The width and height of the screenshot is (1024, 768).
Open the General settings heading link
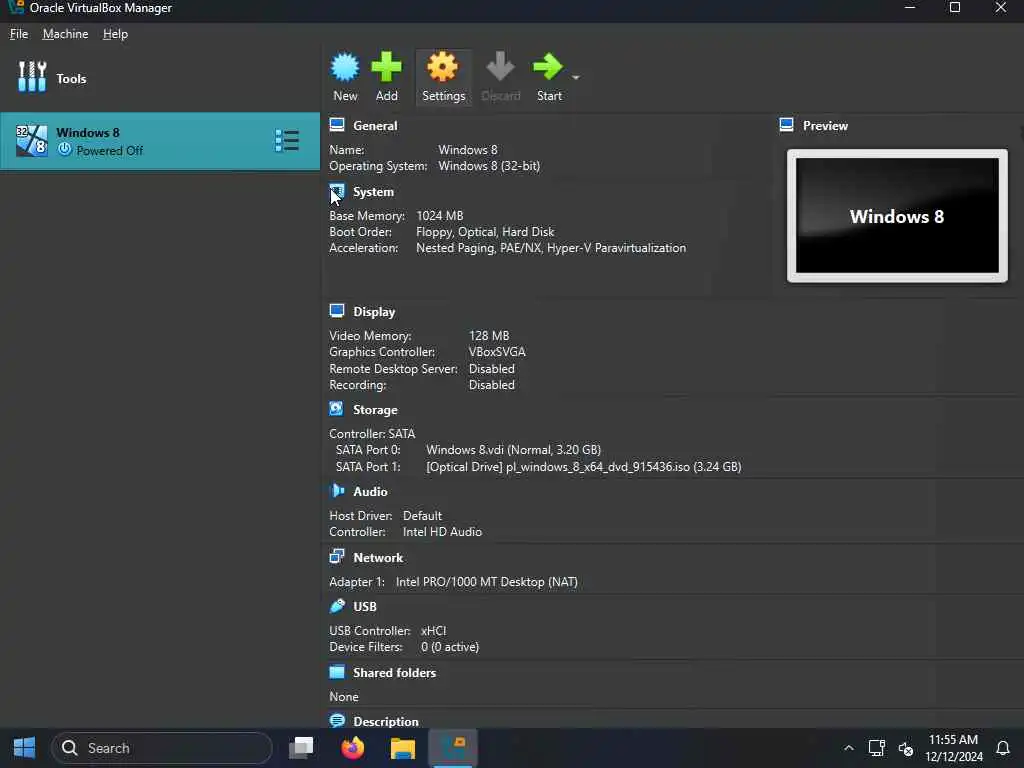(x=375, y=125)
